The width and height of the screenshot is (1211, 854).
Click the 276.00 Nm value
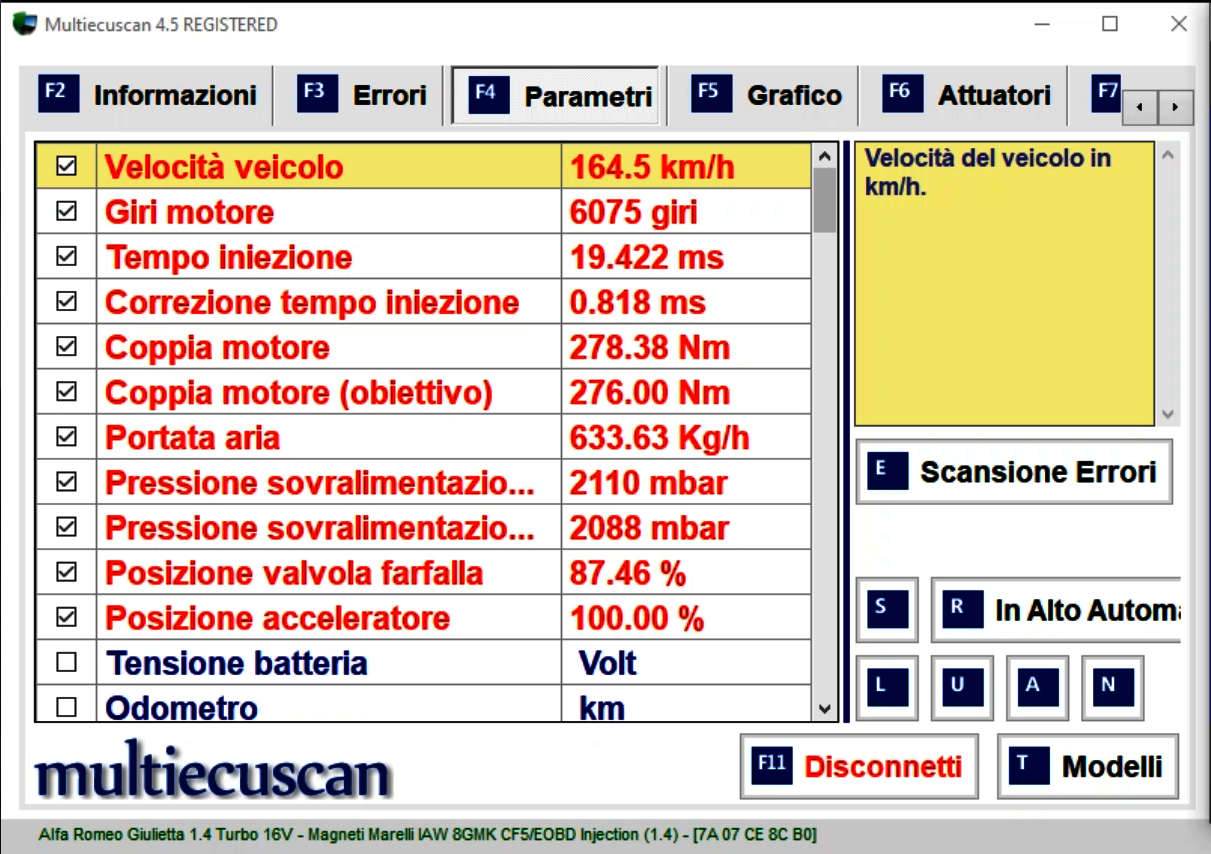coord(650,393)
